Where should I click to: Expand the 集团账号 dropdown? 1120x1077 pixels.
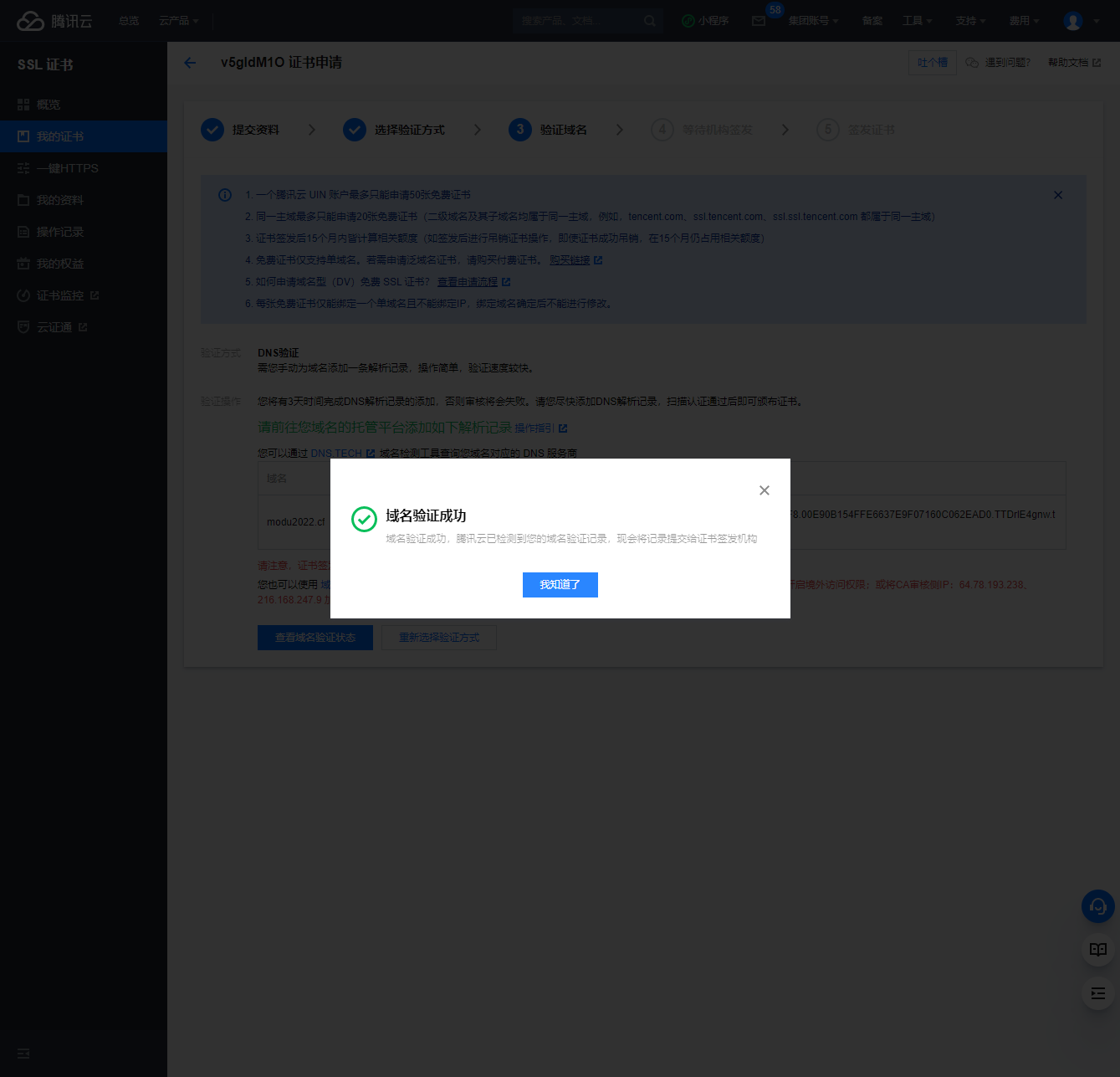813,21
